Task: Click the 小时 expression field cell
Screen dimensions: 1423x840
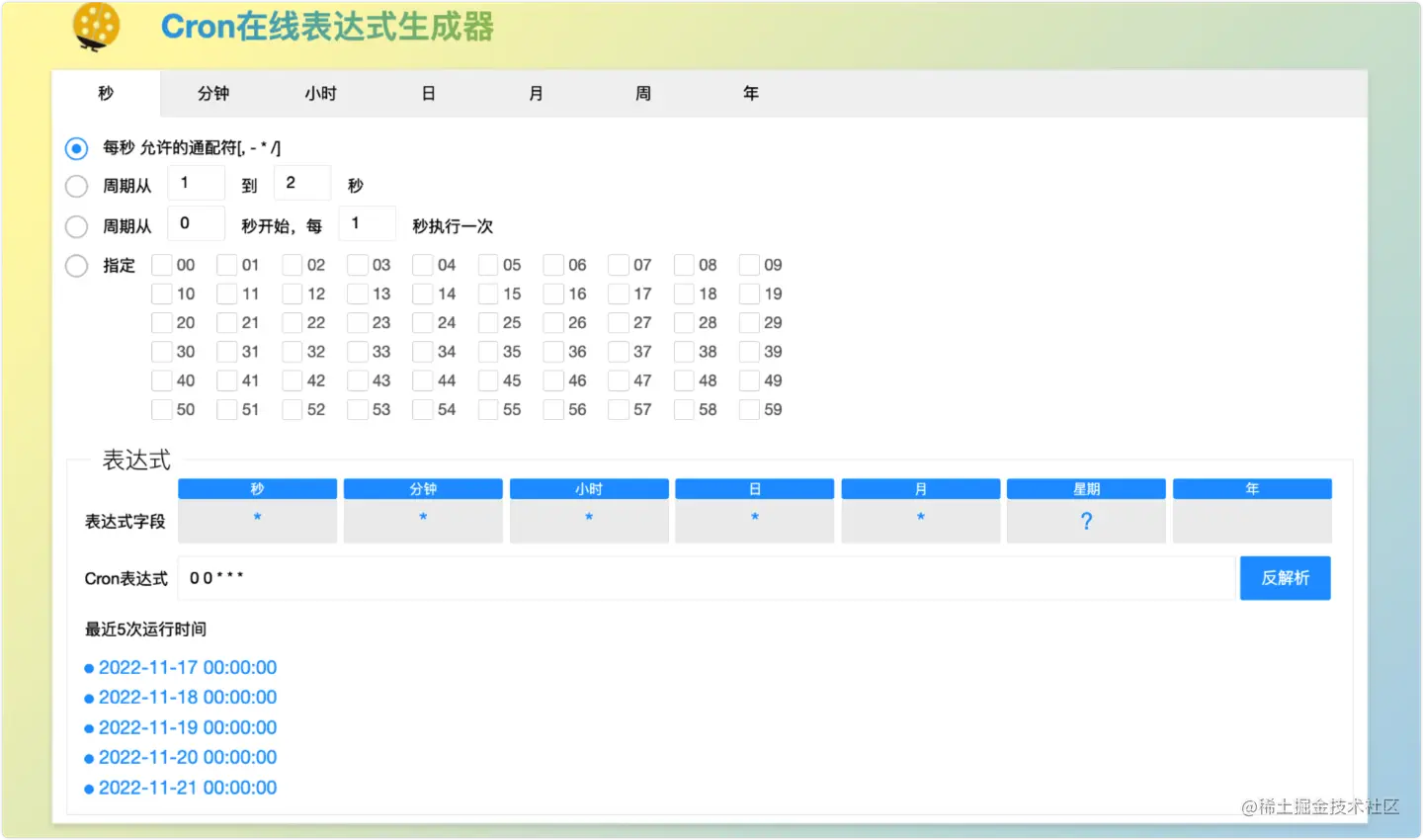Action: 589,521
